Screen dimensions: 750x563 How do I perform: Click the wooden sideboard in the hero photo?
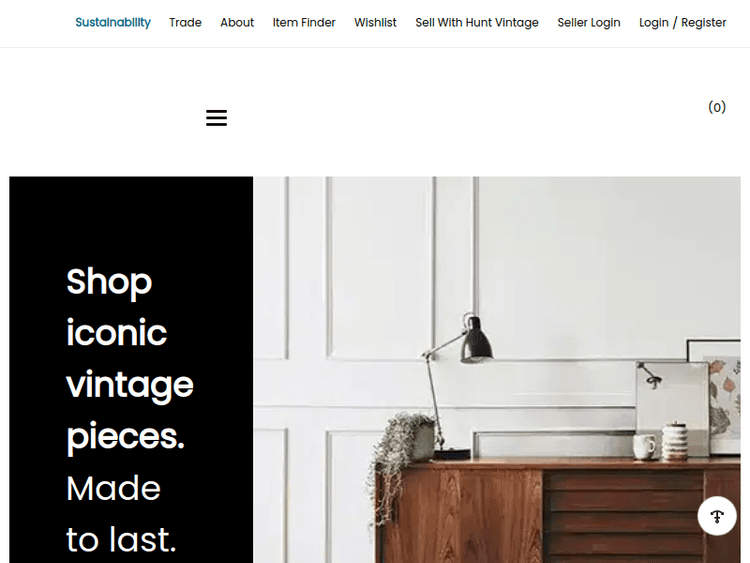click(558, 511)
